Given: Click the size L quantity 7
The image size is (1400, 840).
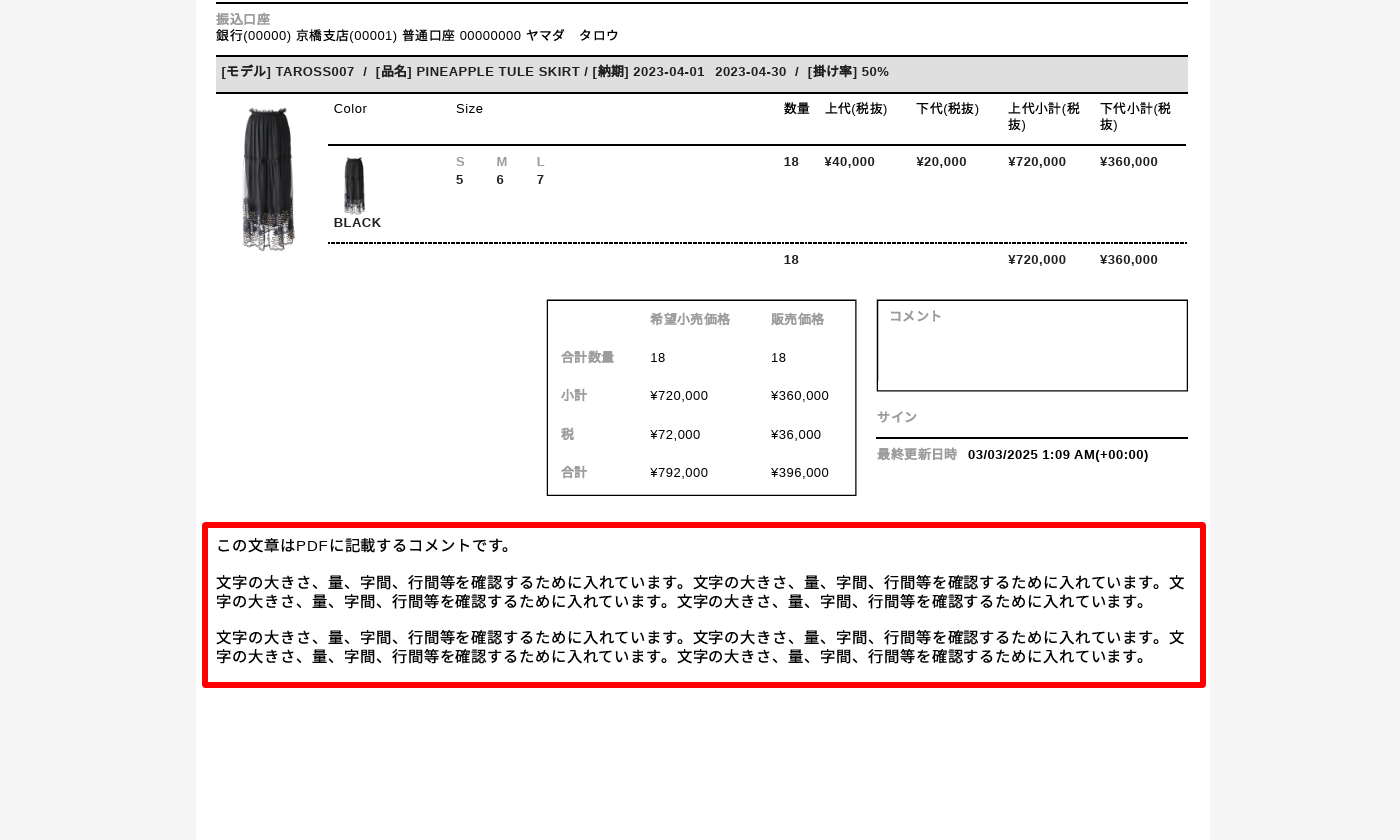Looking at the screenshot, I should click(x=540, y=180).
